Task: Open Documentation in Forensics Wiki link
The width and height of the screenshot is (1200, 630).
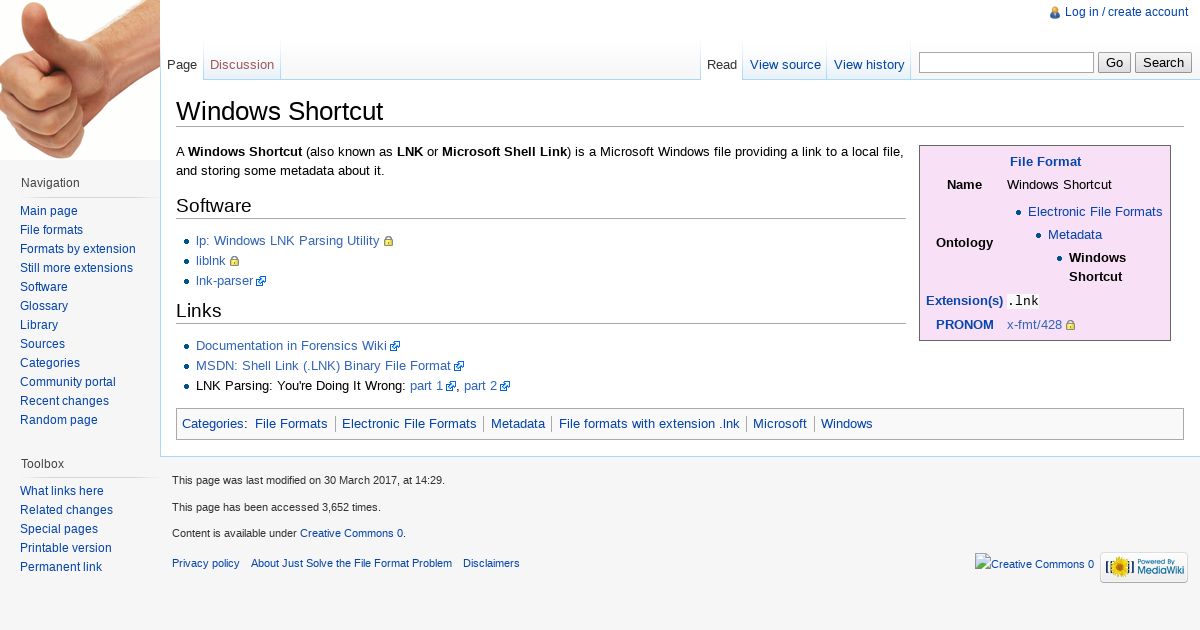Action: click(x=291, y=346)
